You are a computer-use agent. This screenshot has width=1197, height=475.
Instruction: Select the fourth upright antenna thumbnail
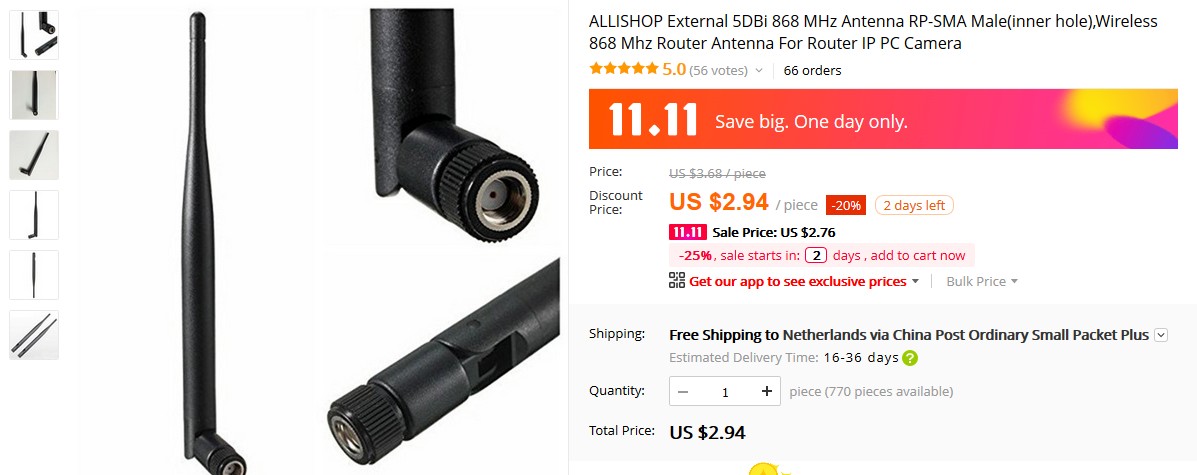tap(34, 215)
